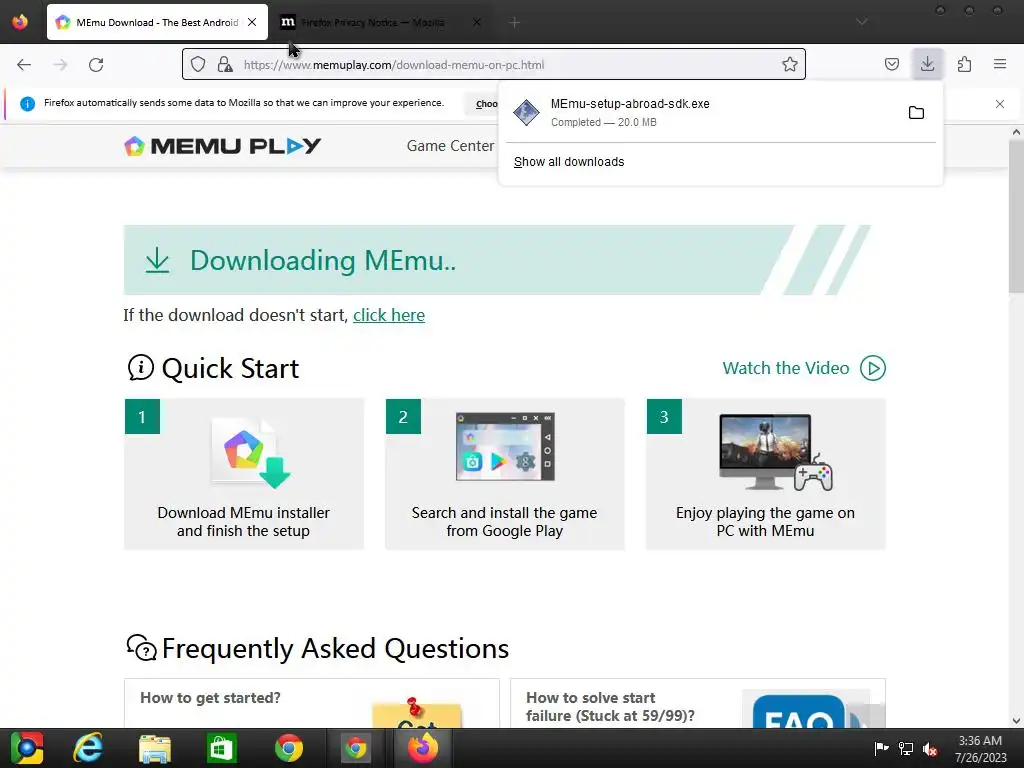This screenshot has width=1024, height=768.
Task: Select the Download MEmu installer step card
Action: click(244, 474)
